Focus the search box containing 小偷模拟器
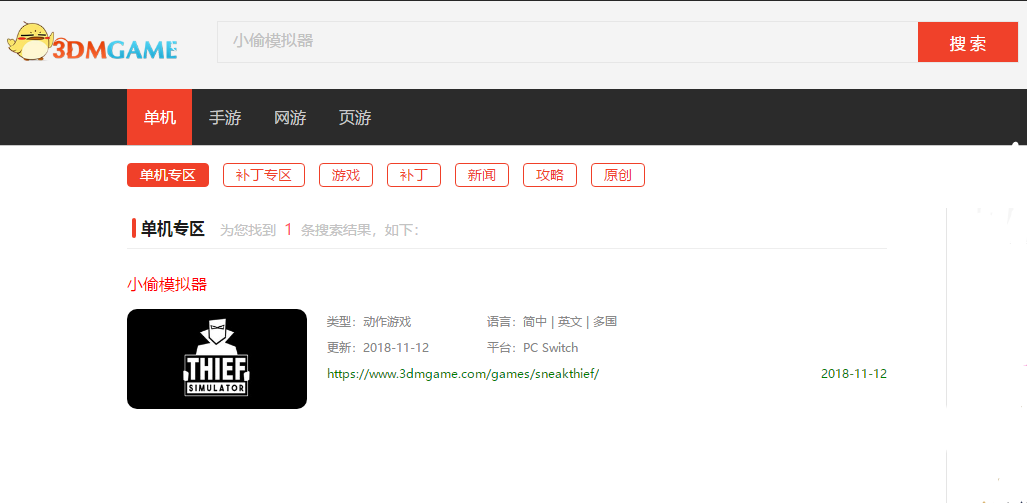Viewport: 1027px width, 503px height. point(567,42)
